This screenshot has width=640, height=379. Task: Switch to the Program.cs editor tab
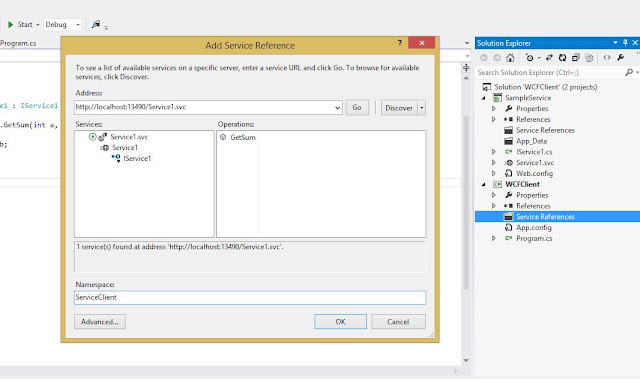pyautogui.click(x=18, y=43)
